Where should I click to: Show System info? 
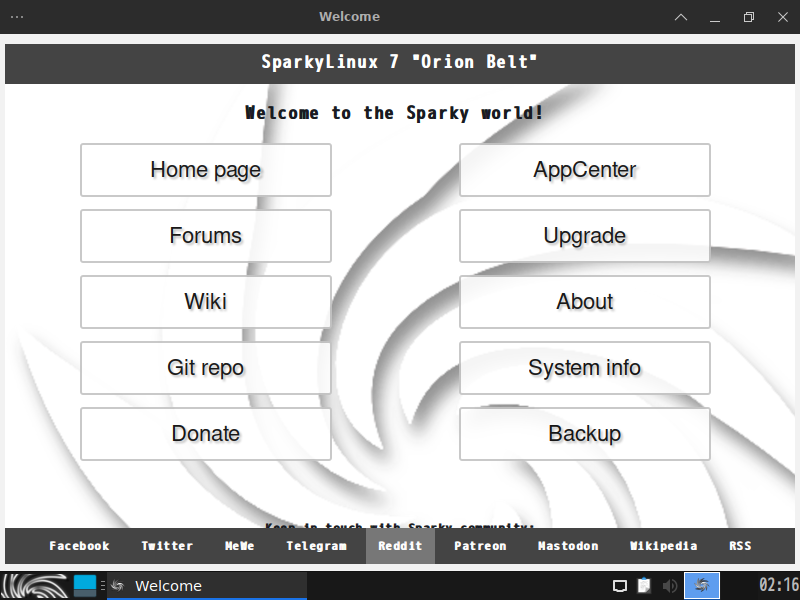click(585, 368)
